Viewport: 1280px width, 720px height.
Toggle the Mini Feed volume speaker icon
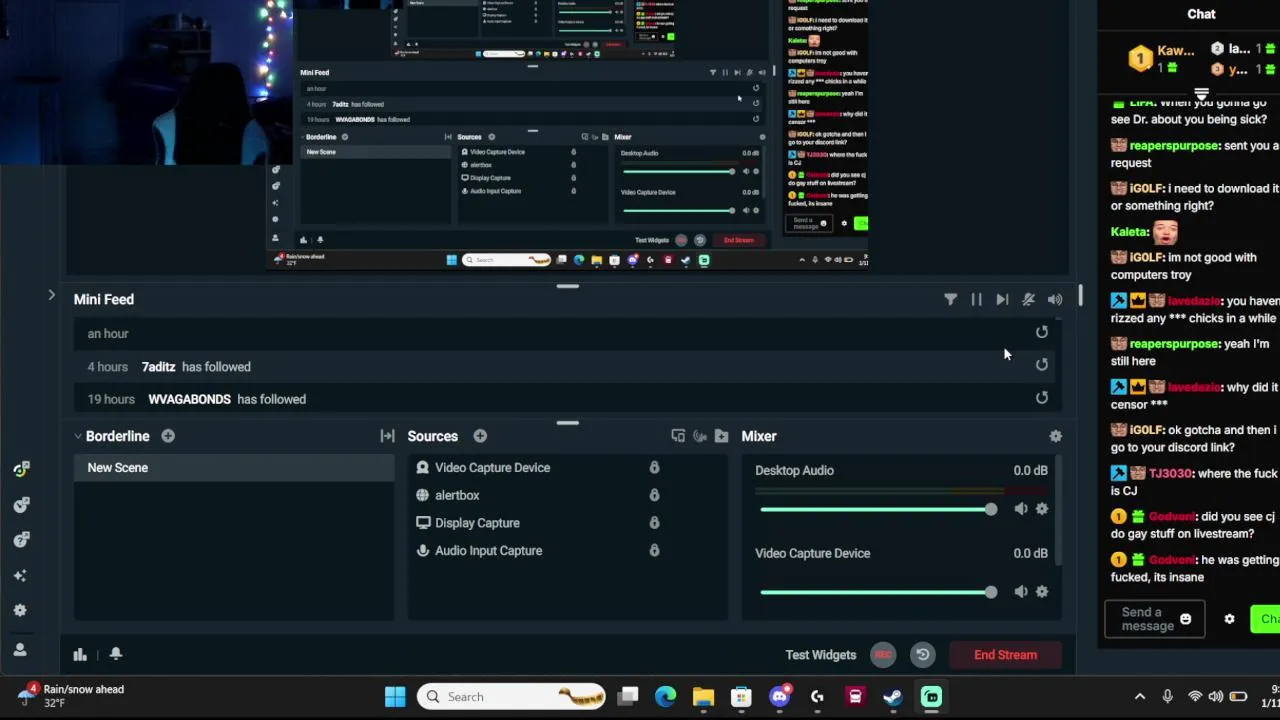click(x=1055, y=299)
